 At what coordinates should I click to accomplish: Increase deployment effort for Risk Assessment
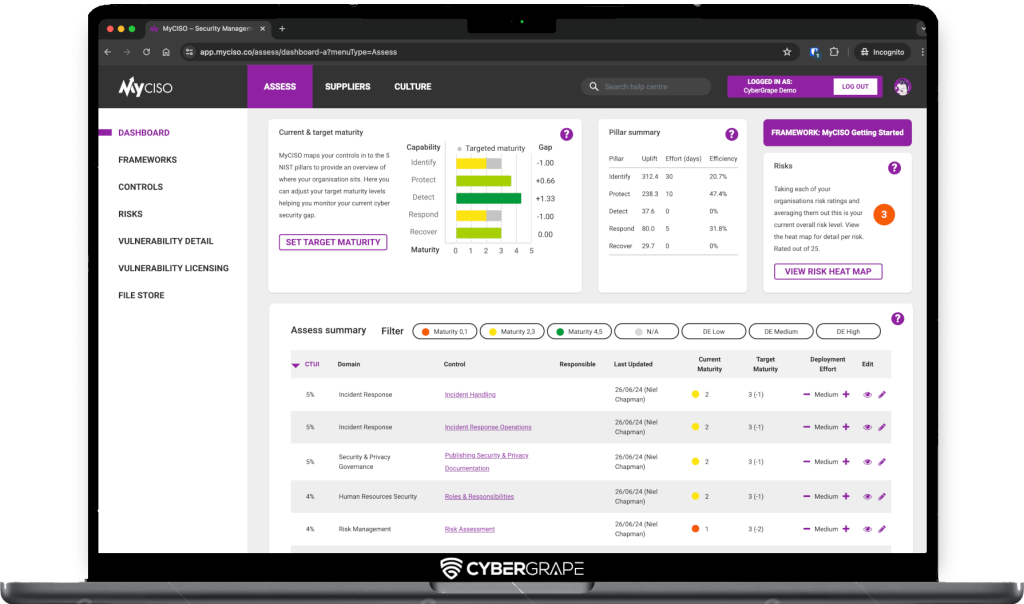(846, 529)
